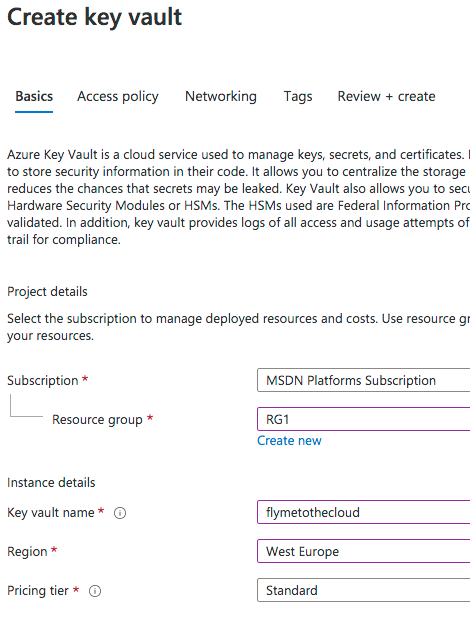Click the Region field label
Viewport: 470px width, 626px height.
(27, 552)
